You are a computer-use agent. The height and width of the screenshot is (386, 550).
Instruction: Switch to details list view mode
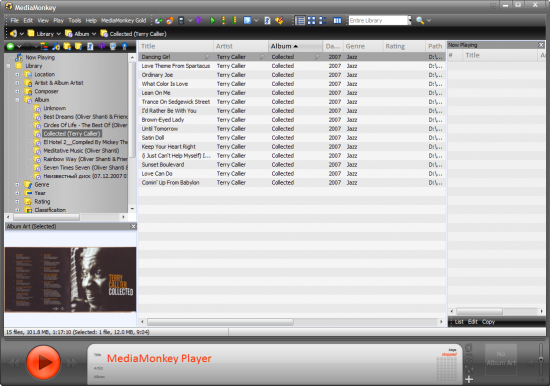(x=300, y=21)
